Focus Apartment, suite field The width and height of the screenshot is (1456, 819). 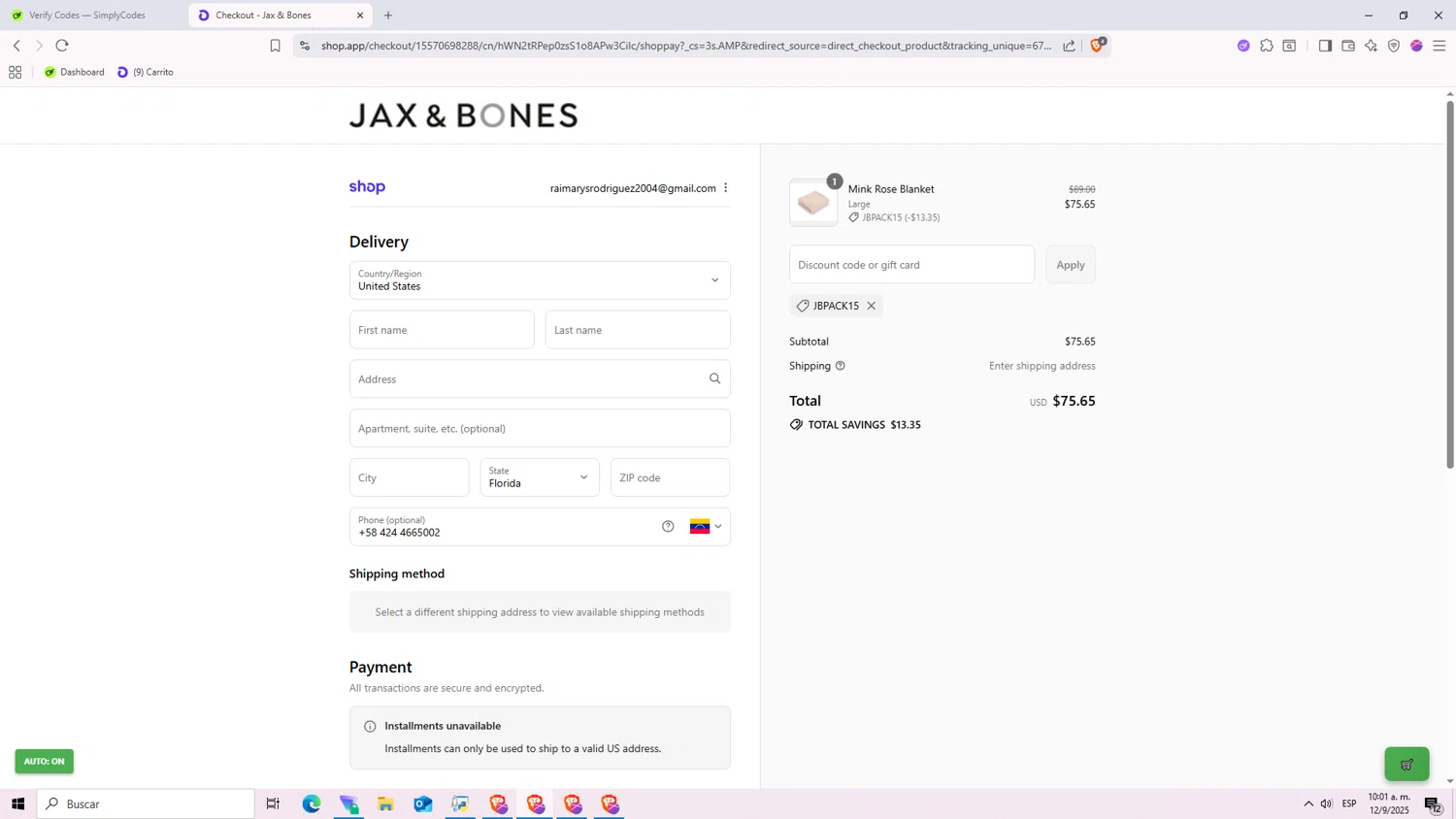coord(540,429)
